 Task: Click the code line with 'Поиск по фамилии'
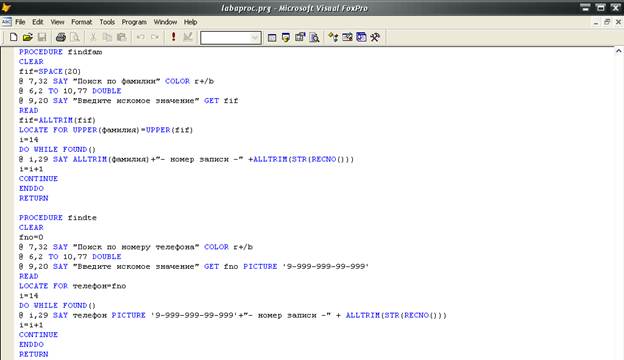click(x=116, y=81)
